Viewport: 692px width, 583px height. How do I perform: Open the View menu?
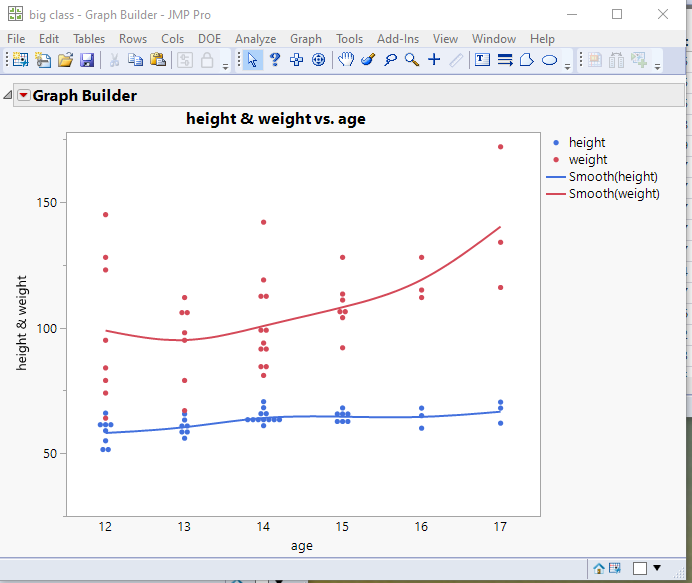click(x=445, y=39)
